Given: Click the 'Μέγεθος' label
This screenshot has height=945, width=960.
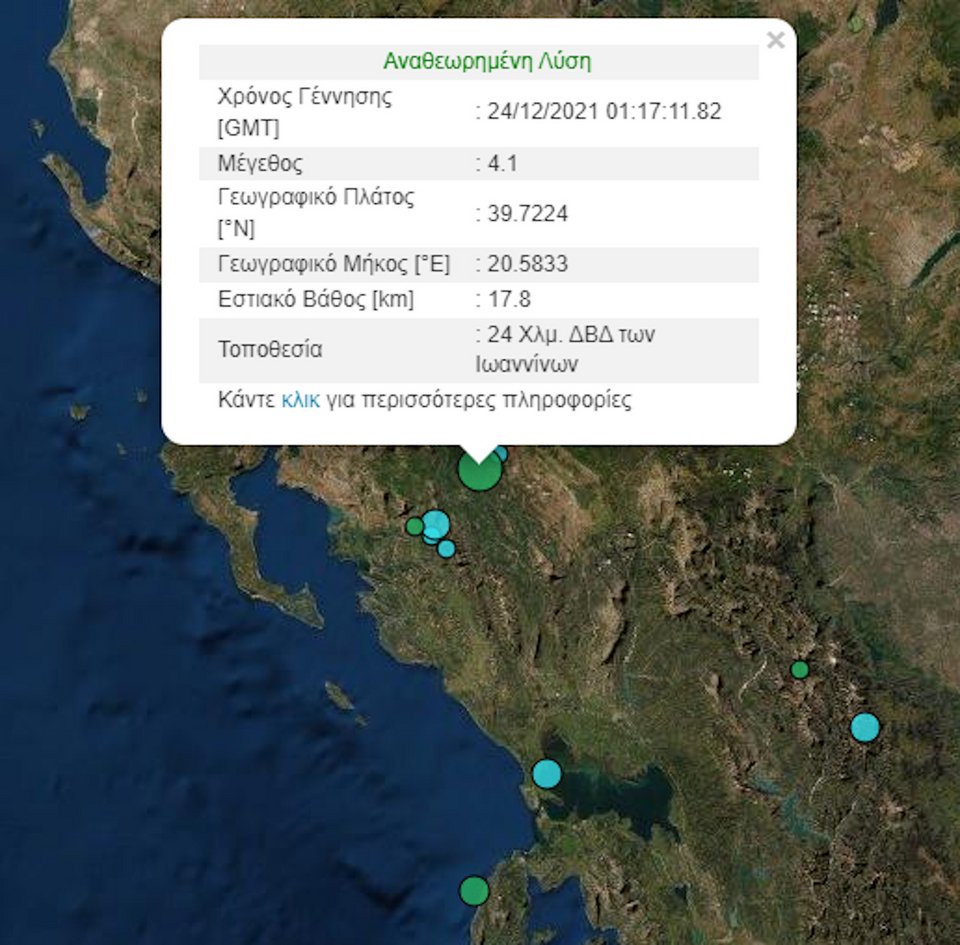Looking at the screenshot, I should [x=260, y=163].
